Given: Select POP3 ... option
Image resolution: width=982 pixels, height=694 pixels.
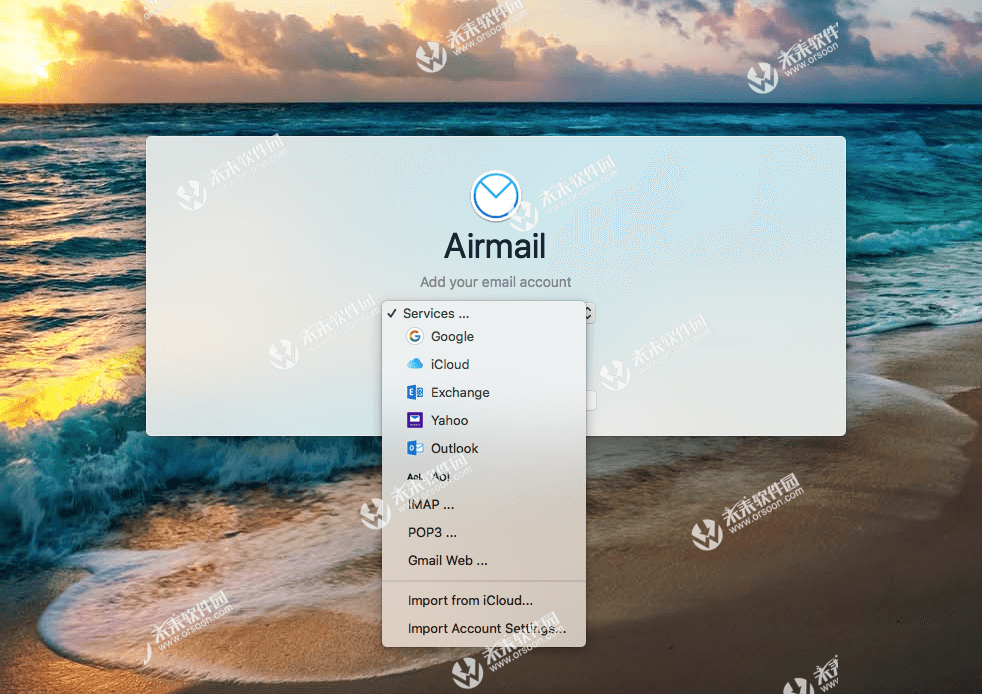Looking at the screenshot, I should click(x=483, y=532).
